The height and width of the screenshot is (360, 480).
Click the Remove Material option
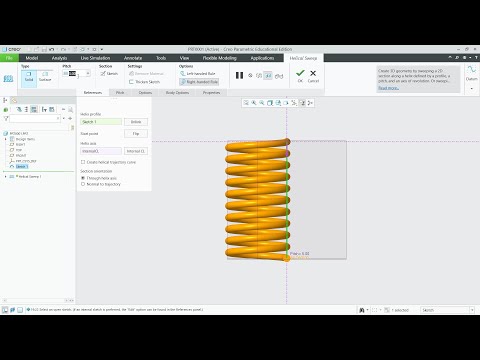click(146, 73)
